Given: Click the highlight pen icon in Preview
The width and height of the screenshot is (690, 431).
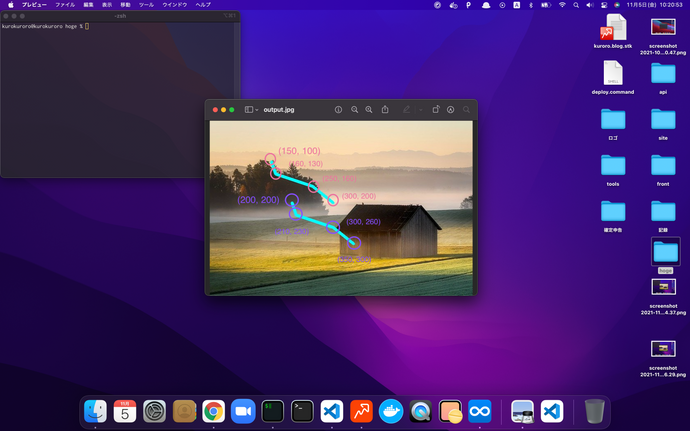Looking at the screenshot, I should 406,110.
